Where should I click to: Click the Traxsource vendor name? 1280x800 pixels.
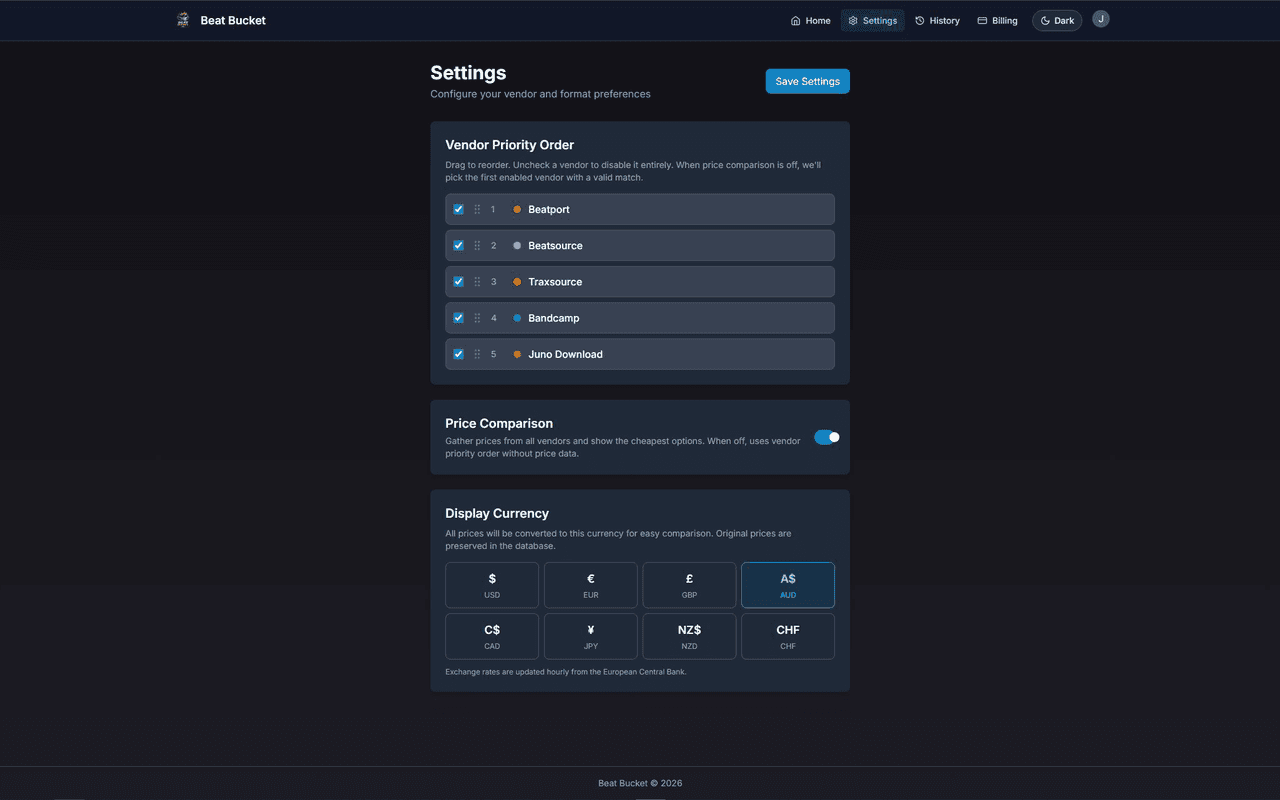(x=555, y=282)
